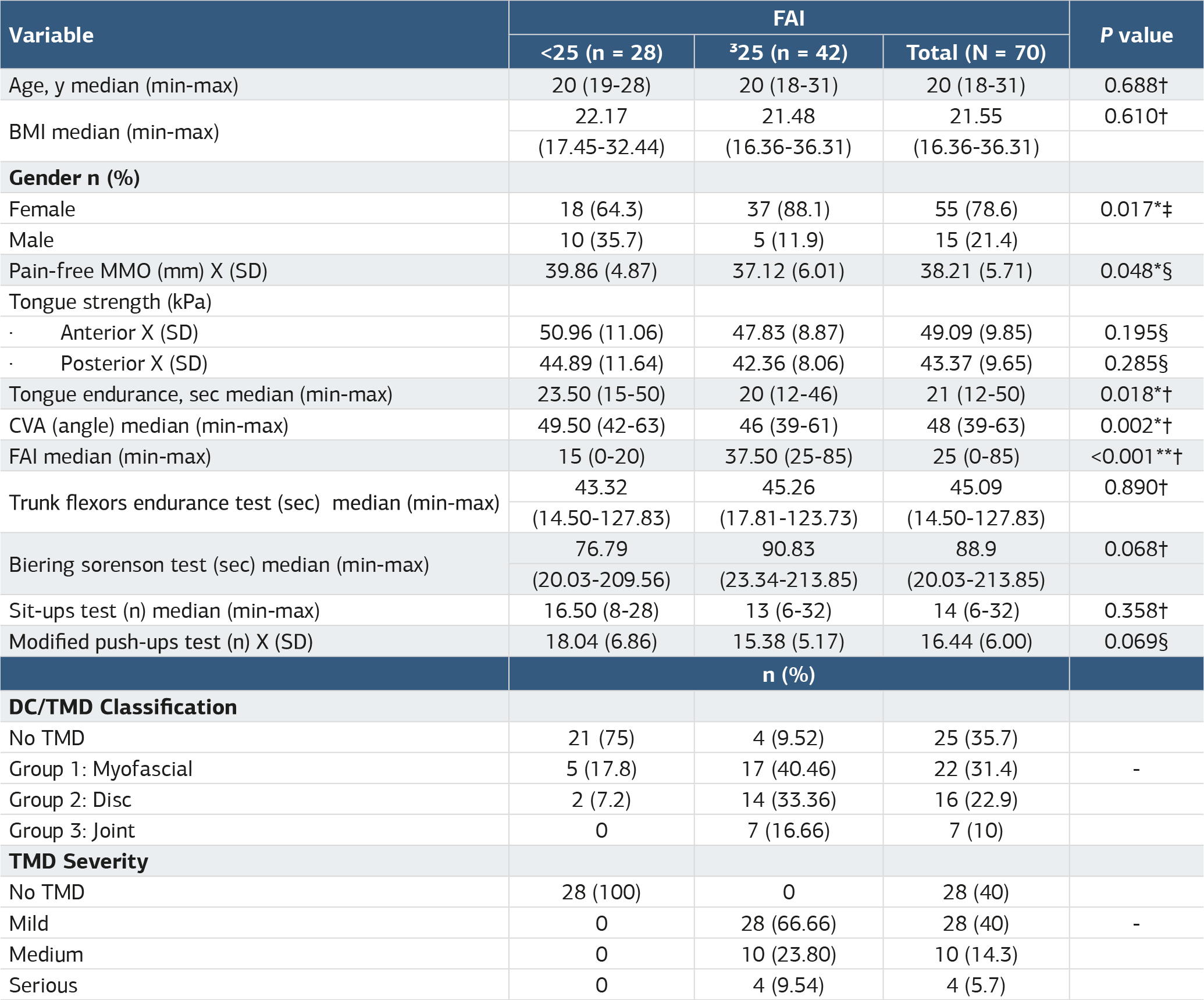Click the 'Mild' row label

pos(29,924)
